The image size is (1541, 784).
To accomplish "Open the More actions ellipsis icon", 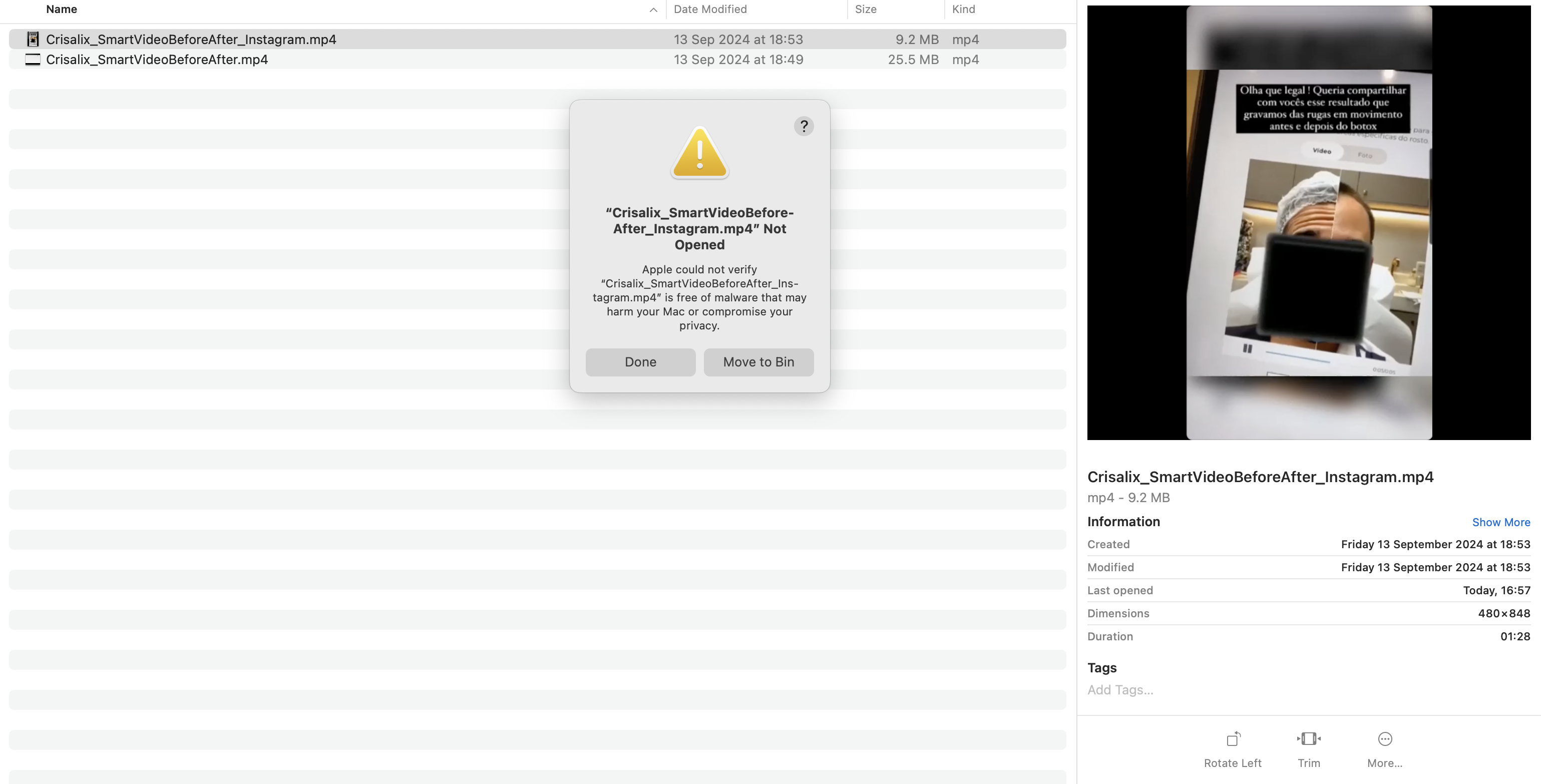I will point(1384,739).
